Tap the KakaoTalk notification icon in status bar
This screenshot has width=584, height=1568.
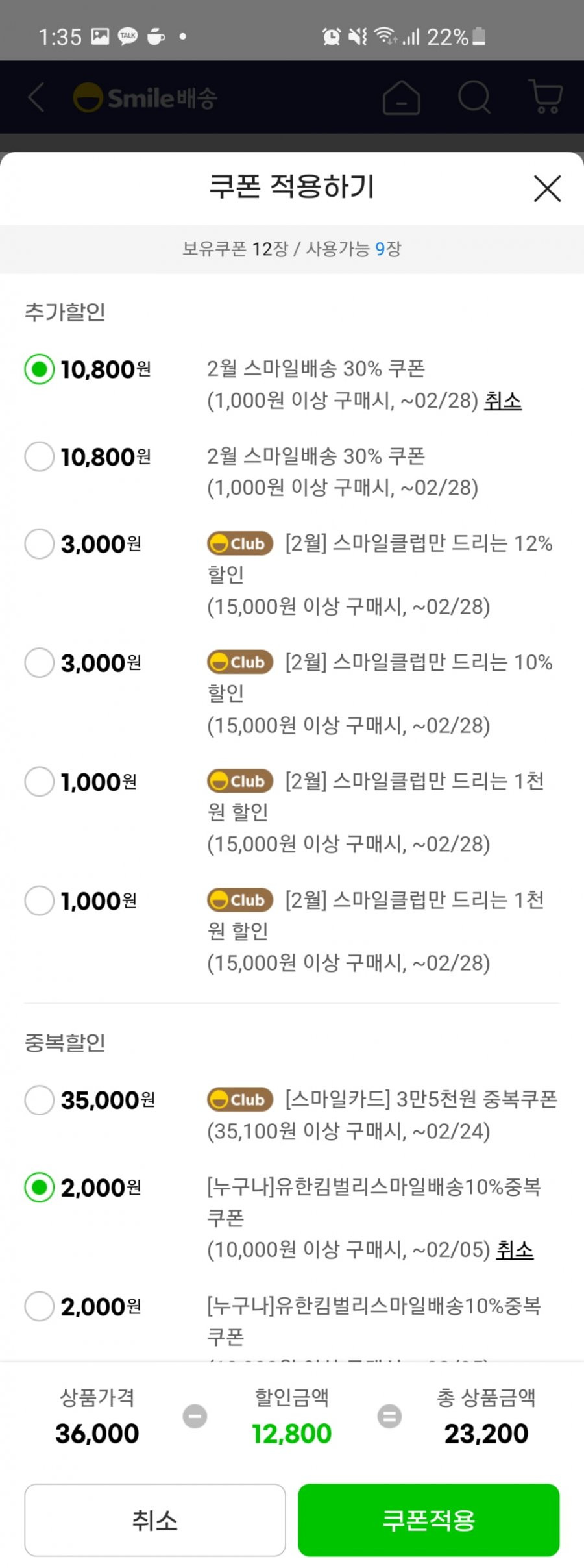[x=128, y=36]
